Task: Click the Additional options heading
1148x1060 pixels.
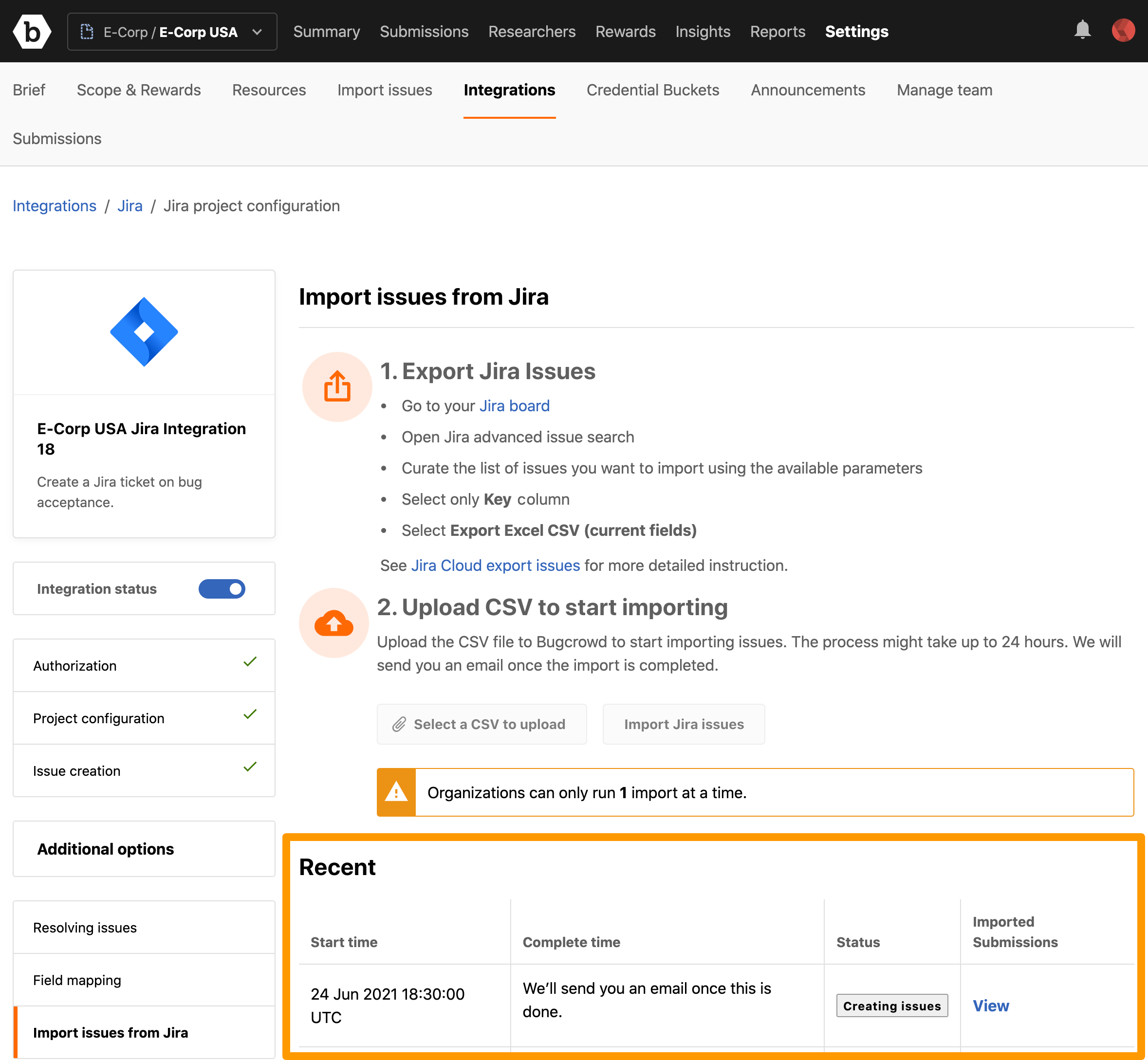Action: tap(106, 849)
